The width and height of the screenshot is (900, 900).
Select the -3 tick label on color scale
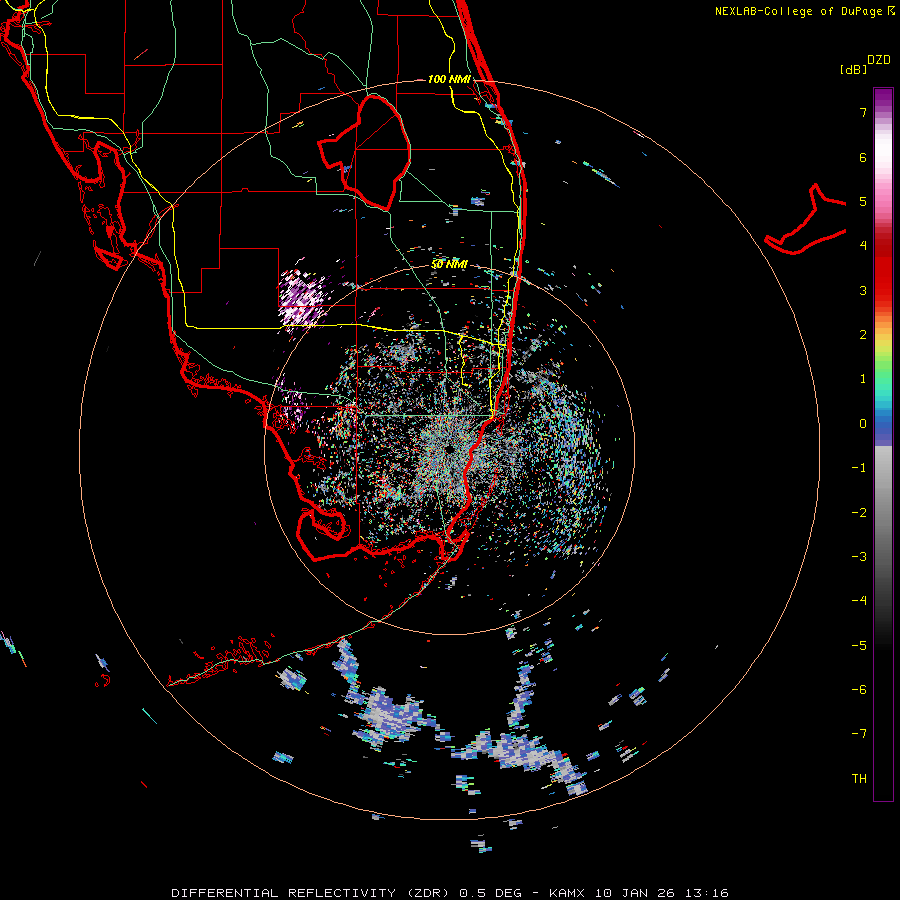(859, 556)
